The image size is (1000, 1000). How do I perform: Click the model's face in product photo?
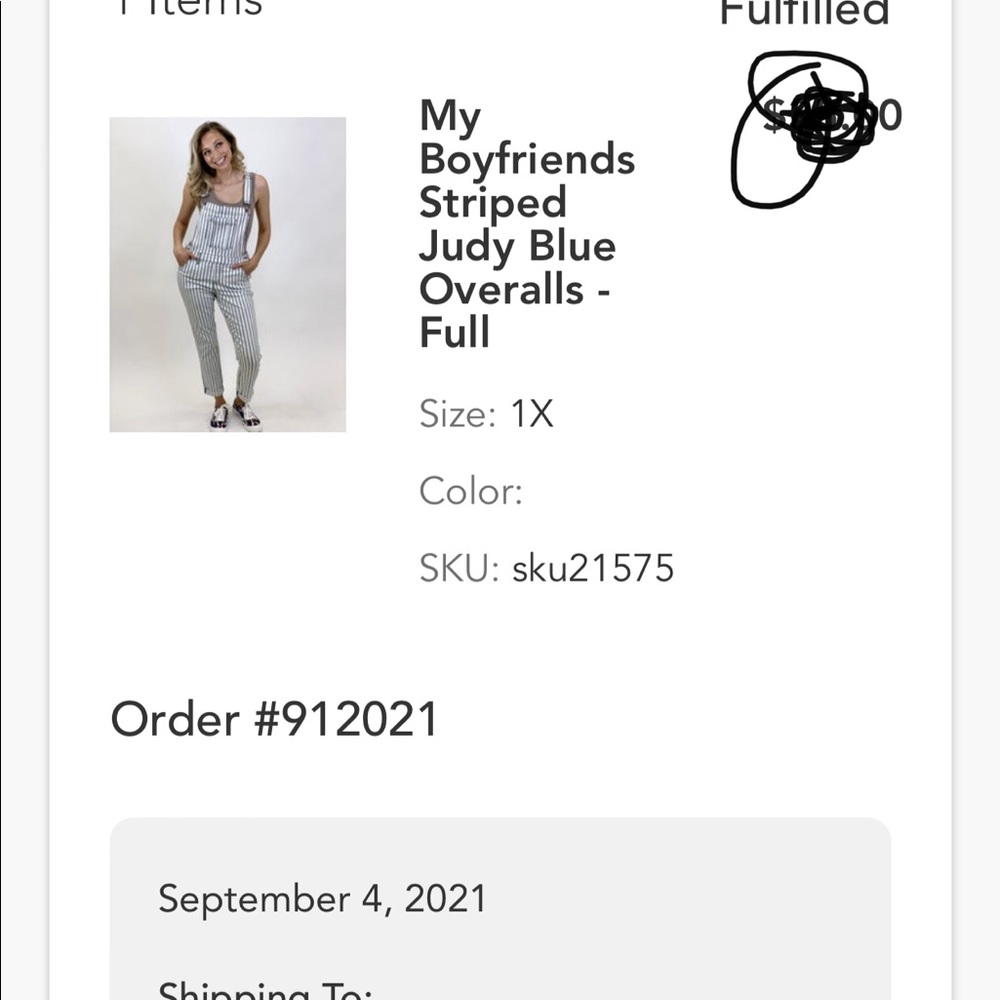pos(215,147)
